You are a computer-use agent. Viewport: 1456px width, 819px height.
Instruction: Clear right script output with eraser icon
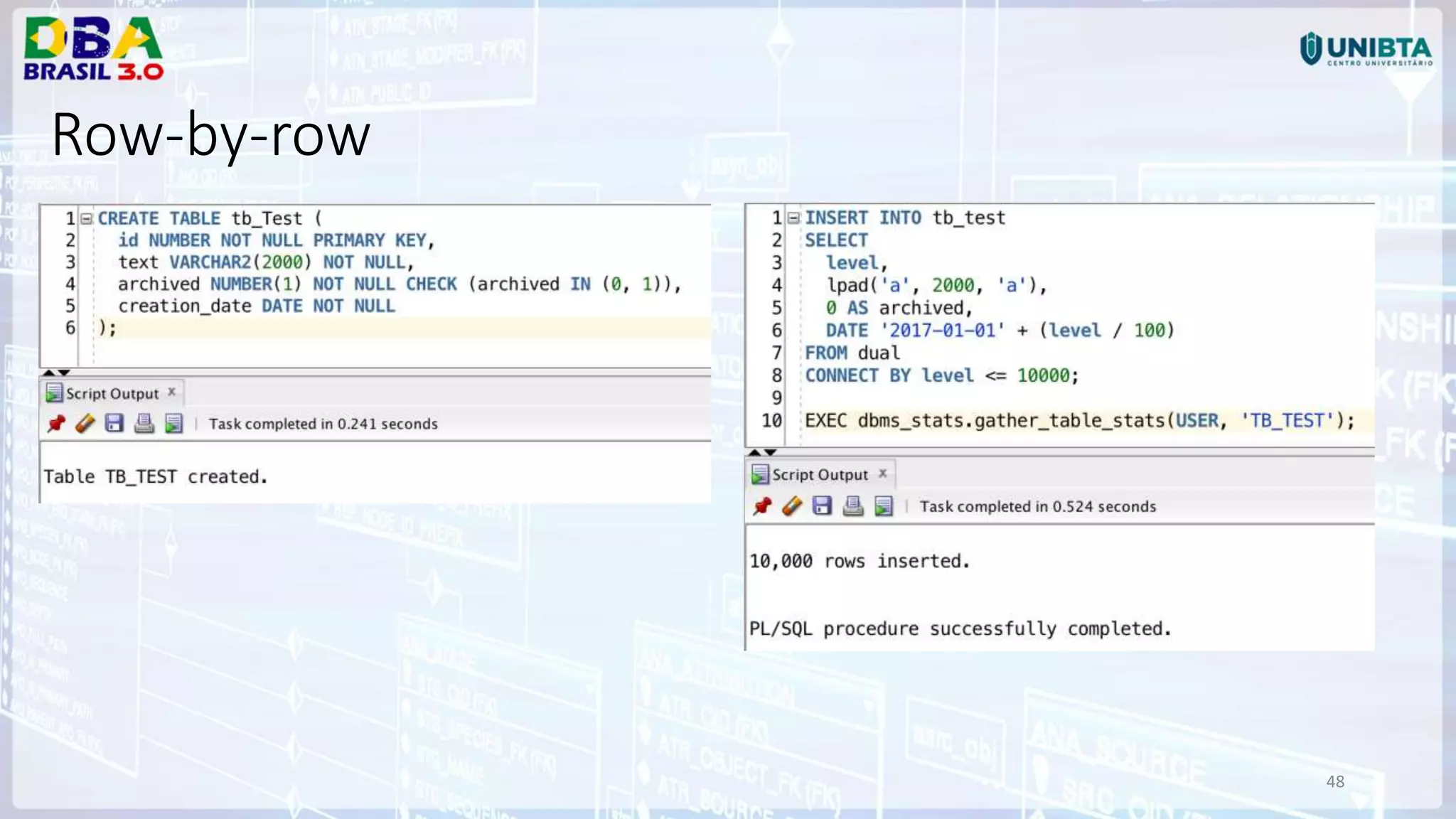click(x=792, y=506)
